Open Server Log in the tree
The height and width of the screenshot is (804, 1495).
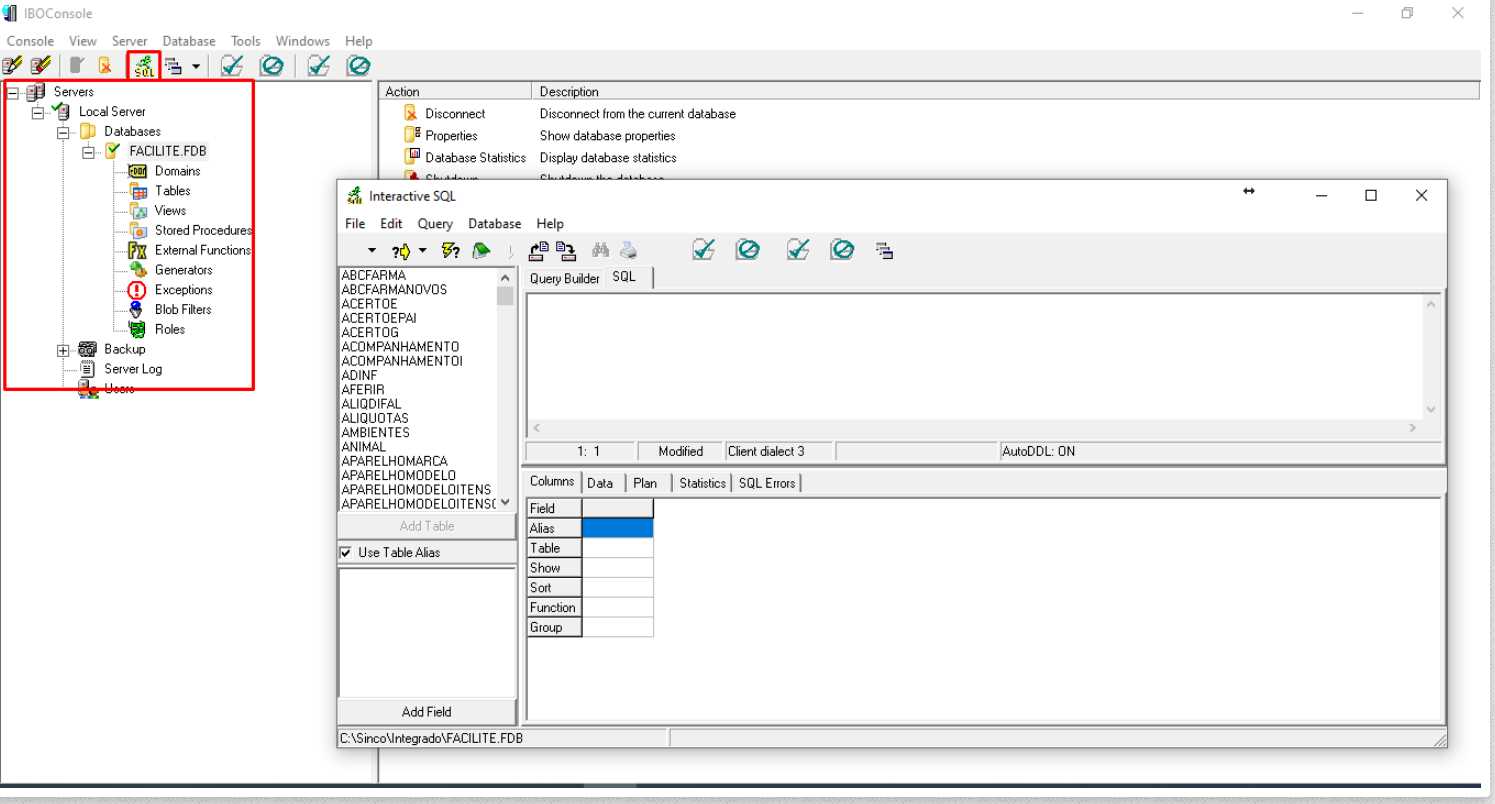point(133,369)
